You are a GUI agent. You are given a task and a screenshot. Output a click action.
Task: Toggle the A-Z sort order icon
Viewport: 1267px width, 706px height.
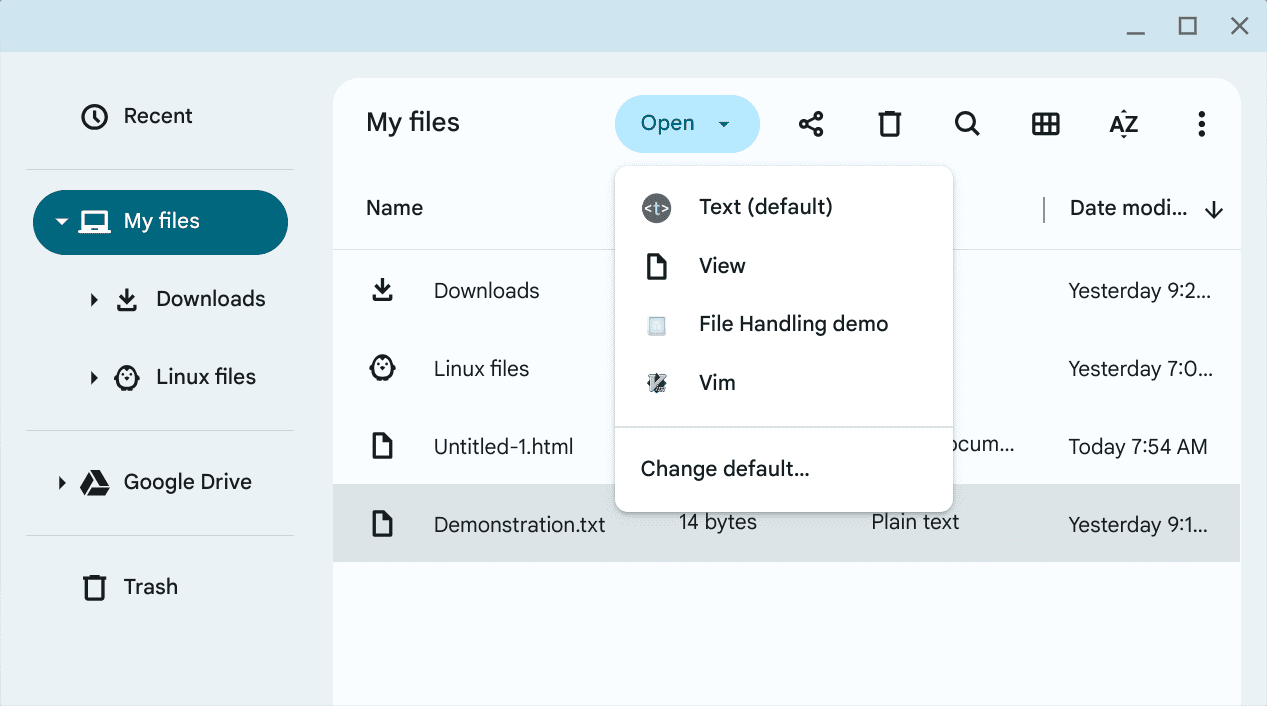pyautogui.click(x=1123, y=123)
